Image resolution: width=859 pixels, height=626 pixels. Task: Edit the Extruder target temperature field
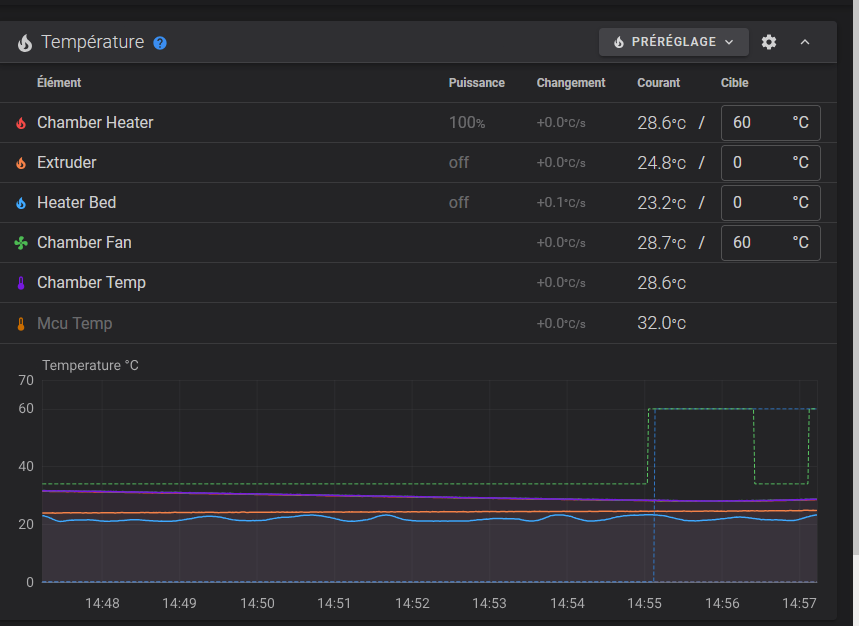[770, 163]
